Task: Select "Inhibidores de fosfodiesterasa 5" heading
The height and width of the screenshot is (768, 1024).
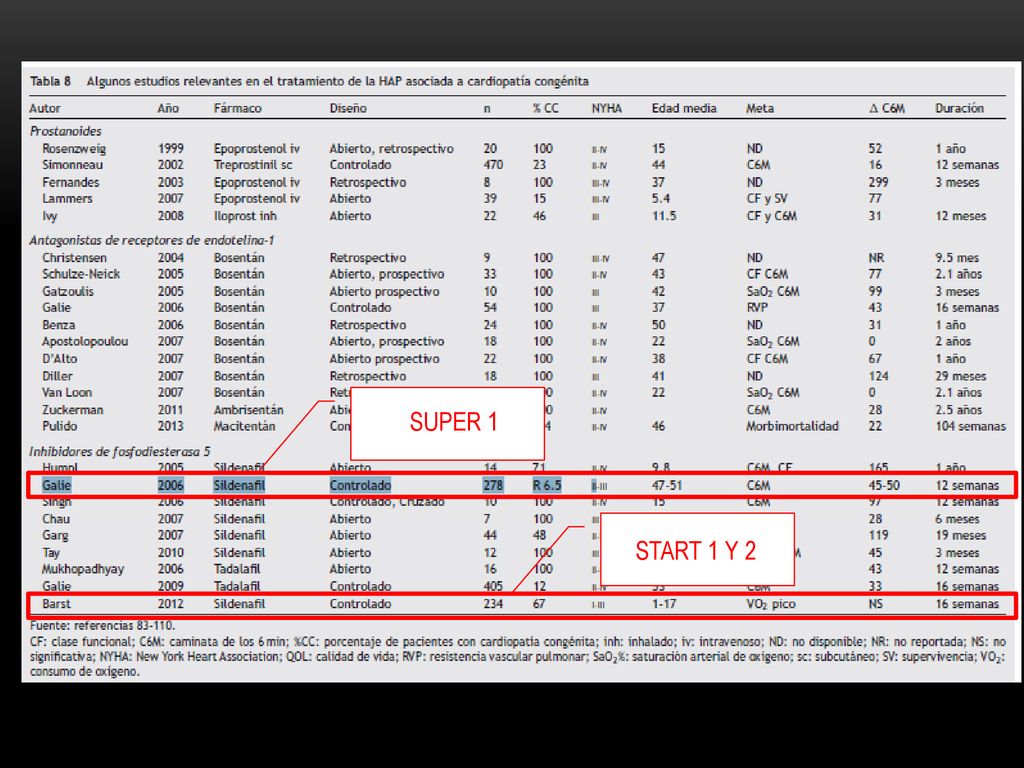Action: coord(120,451)
